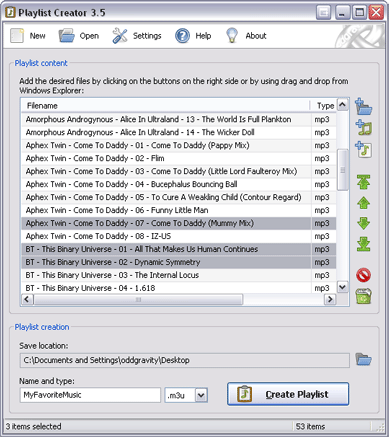This screenshot has height=437, width=389.
Task: Click the MyFavoriteMusic name field
Action: click(x=90, y=395)
